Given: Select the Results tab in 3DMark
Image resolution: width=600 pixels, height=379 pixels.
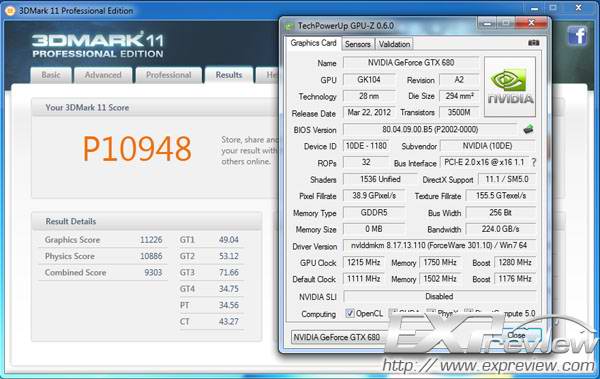Looking at the screenshot, I should click(229, 75).
